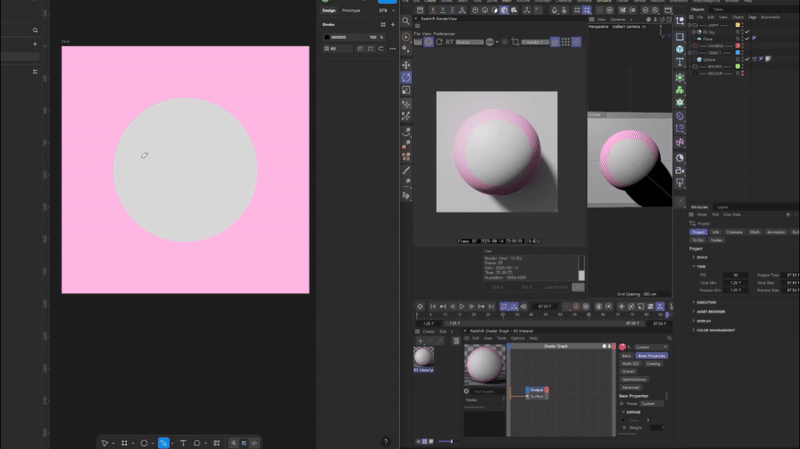Viewport: 800px width, 449px height.
Task: Switch Figma to Dev Mode toggle
Action: 254,443
